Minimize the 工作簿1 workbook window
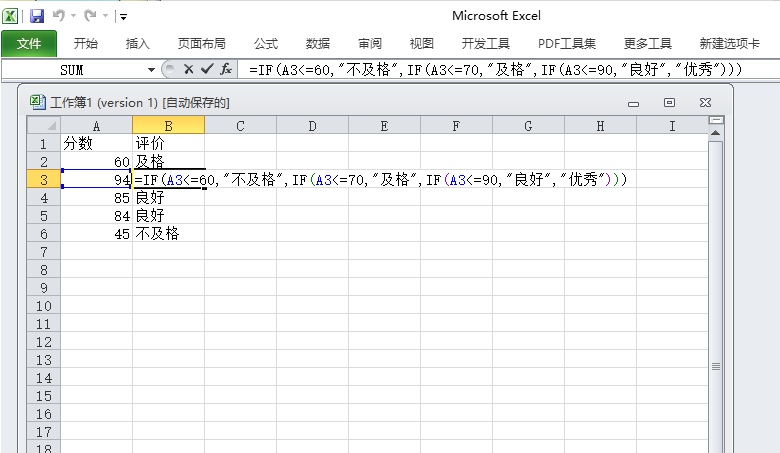The width and height of the screenshot is (780, 453). [633, 103]
